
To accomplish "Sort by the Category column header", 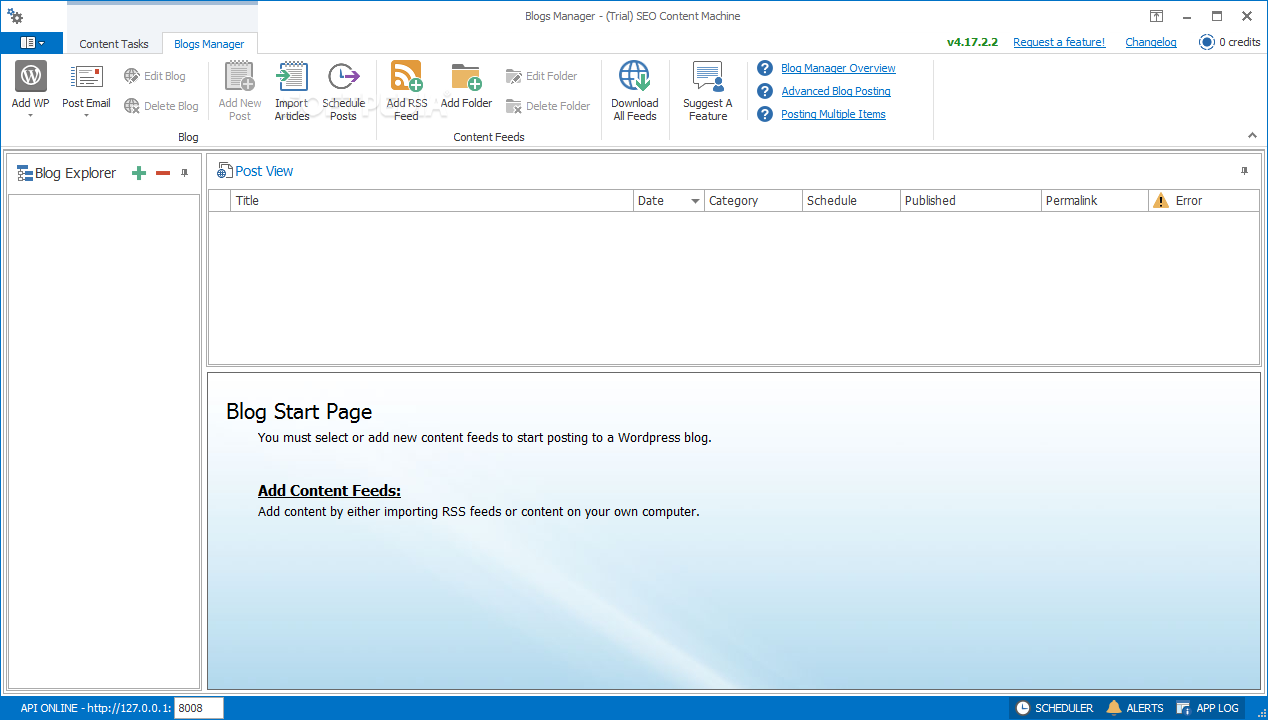I will pos(753,201).
